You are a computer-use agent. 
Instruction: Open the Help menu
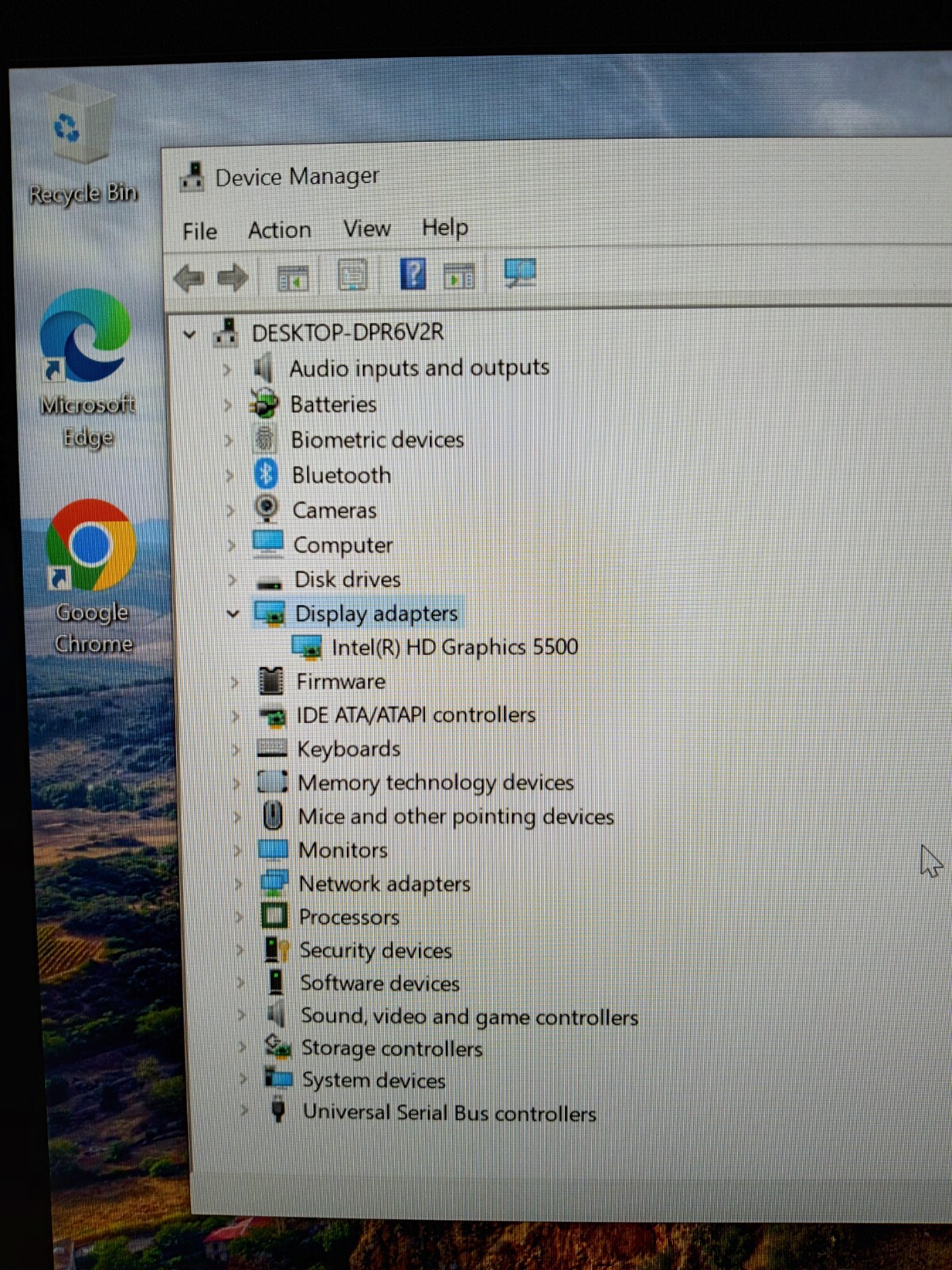[x=445, y=228]
